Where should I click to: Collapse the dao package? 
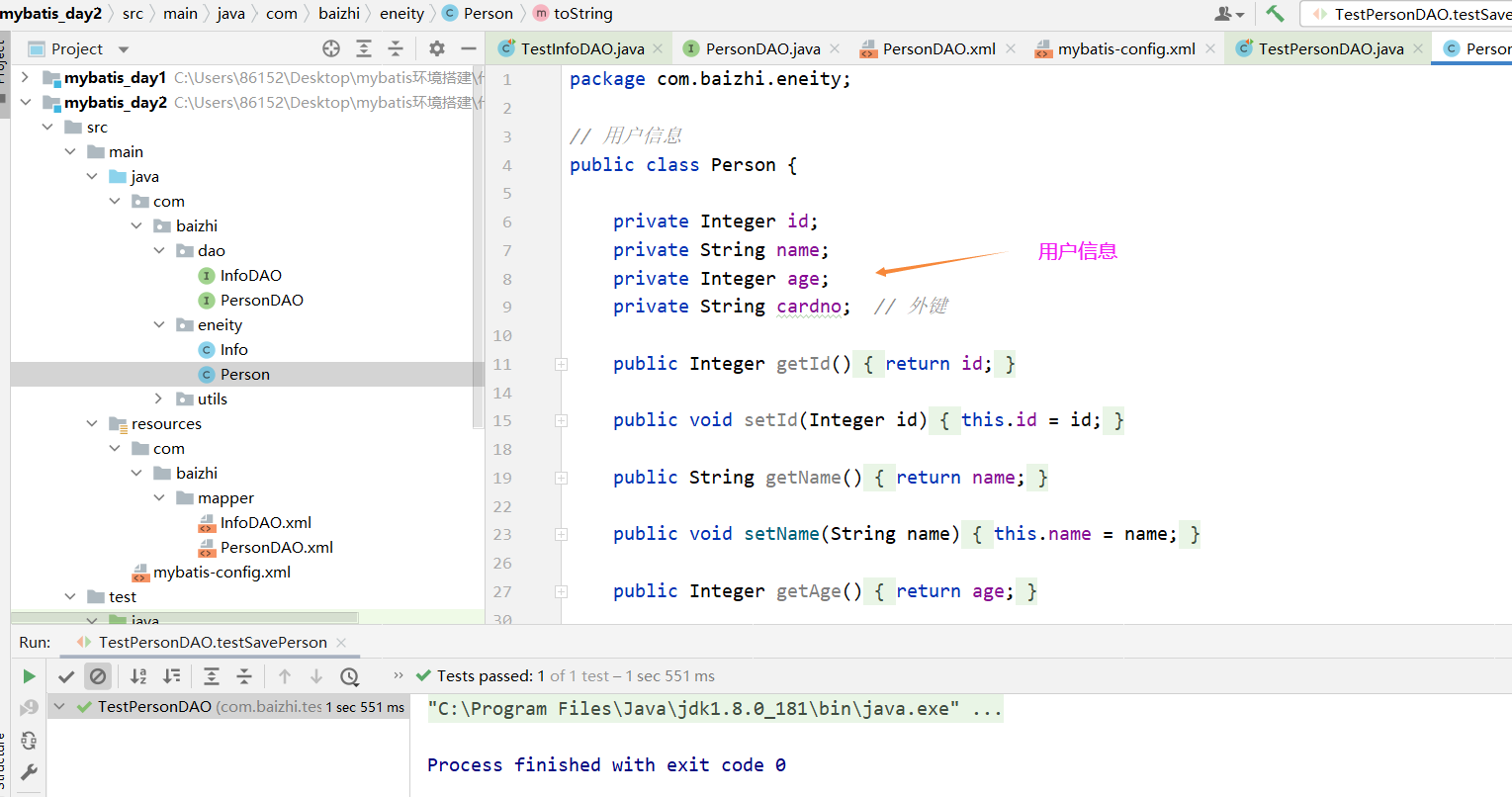(159, 250)
